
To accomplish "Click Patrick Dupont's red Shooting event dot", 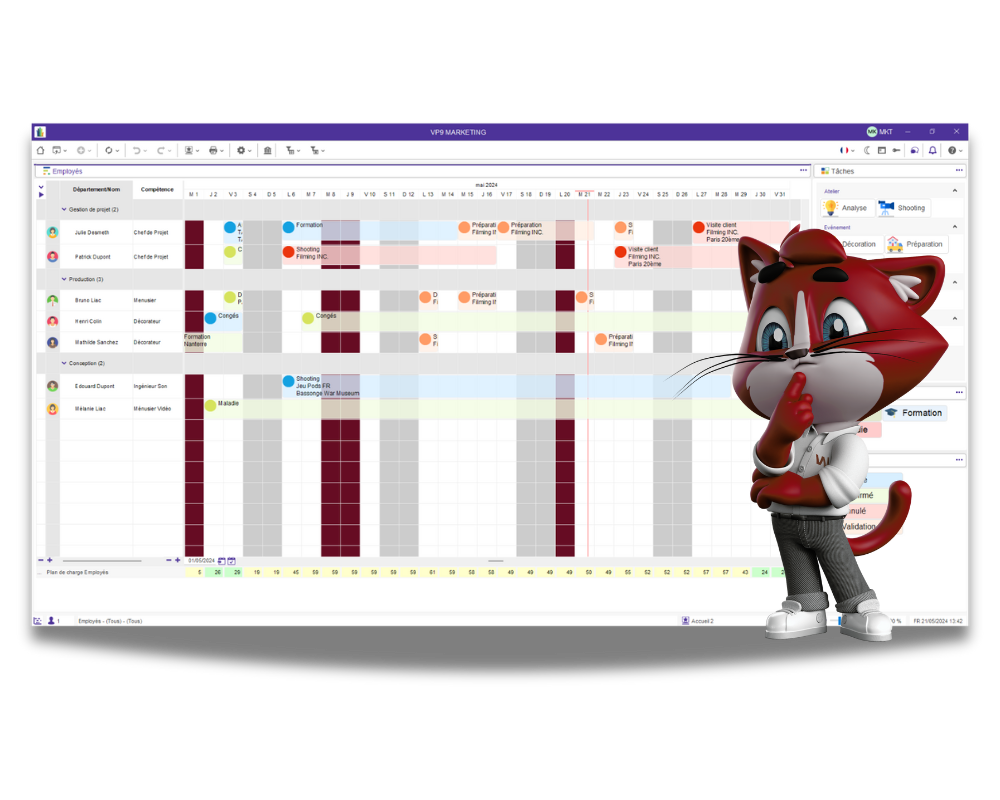I will coord(288,252).
